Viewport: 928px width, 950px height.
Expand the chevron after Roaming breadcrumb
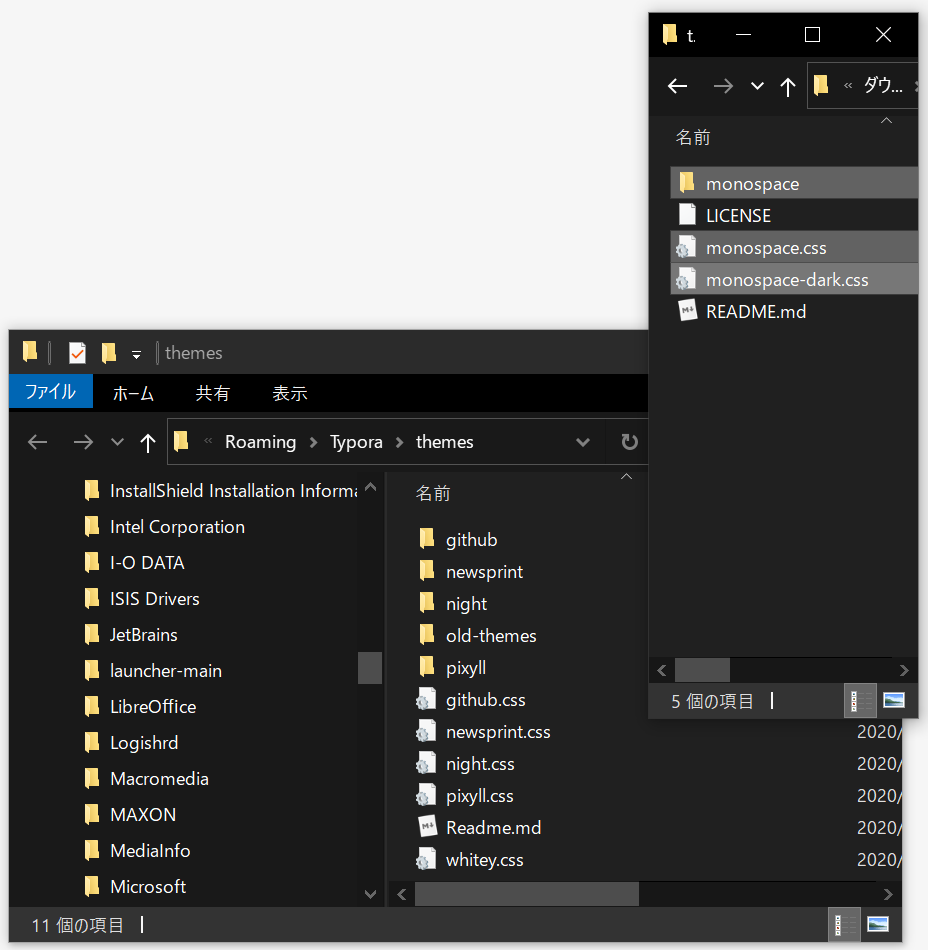314,443
